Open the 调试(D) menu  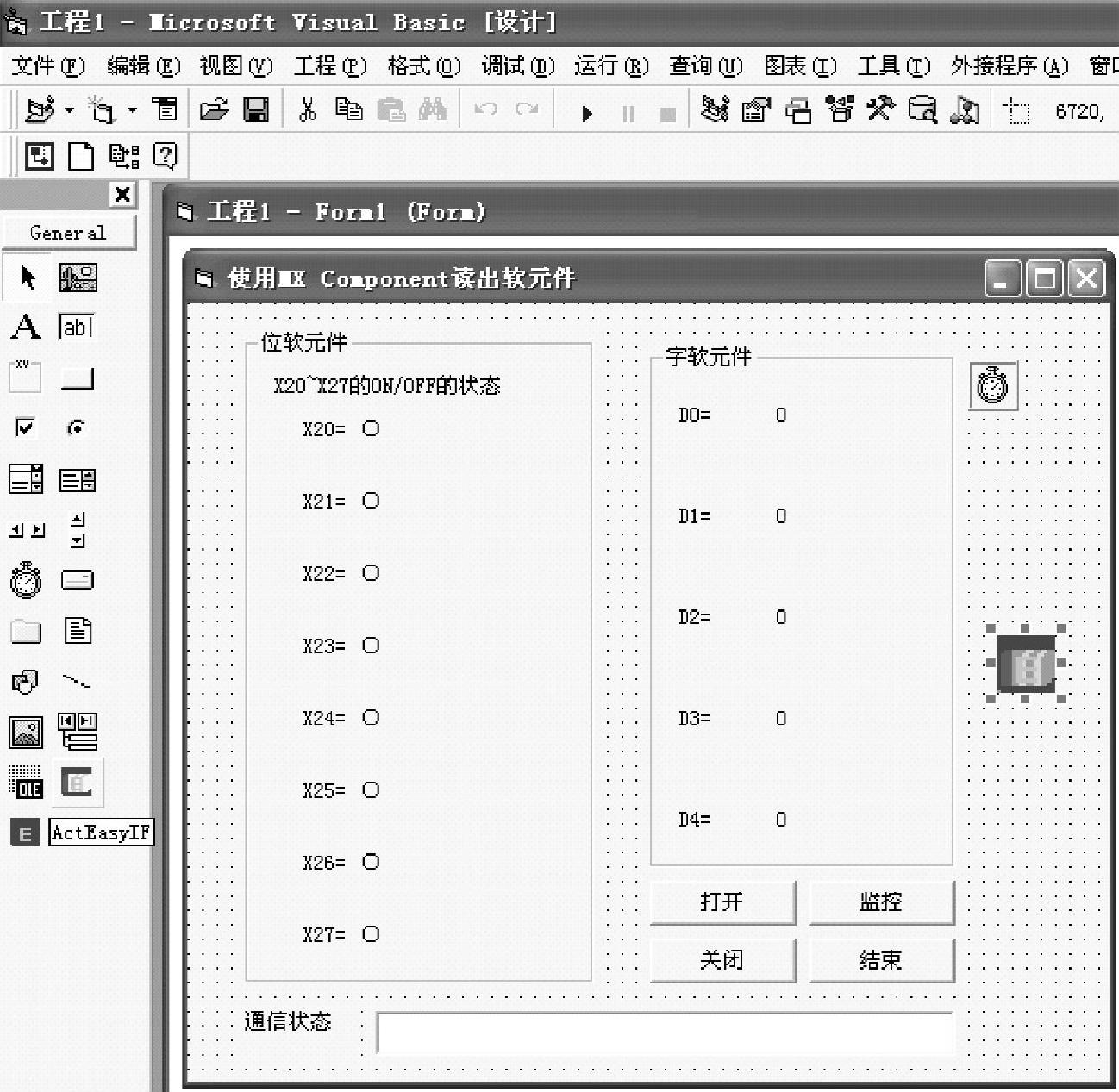518,66
